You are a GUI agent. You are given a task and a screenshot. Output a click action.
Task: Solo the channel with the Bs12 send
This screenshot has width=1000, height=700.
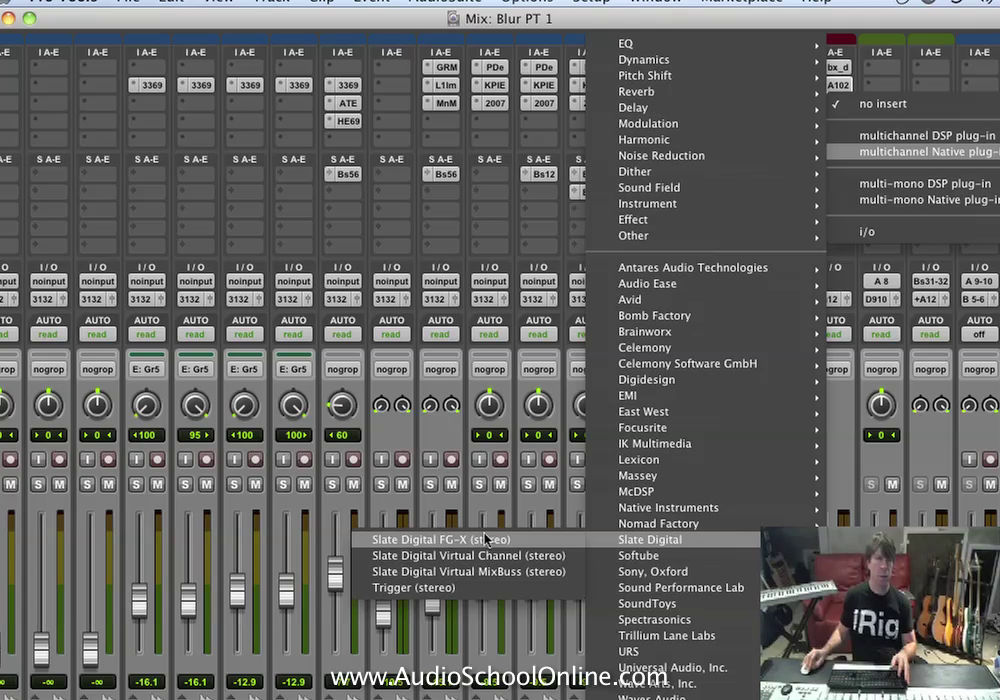528,485
